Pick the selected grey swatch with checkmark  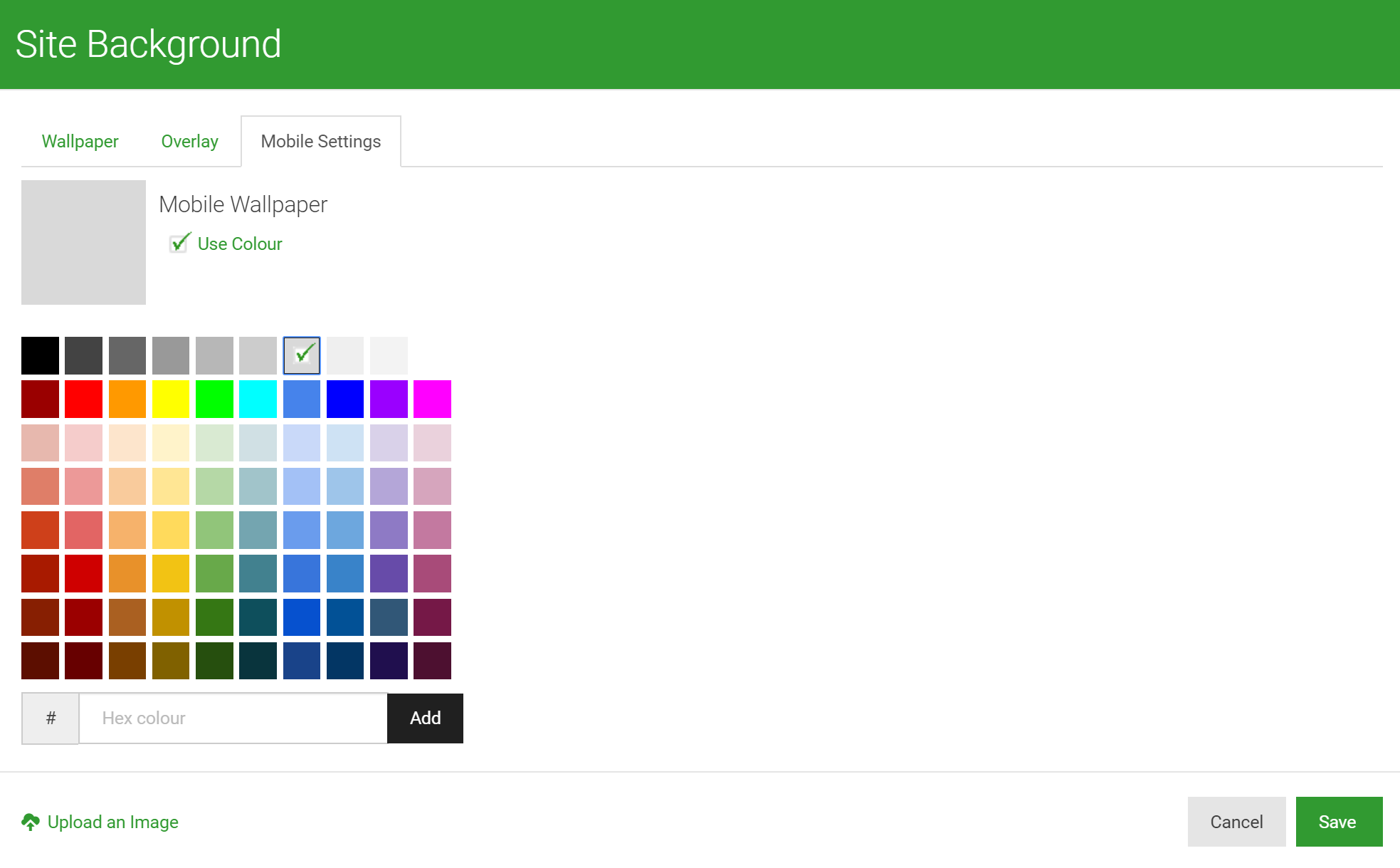(302, 355)
